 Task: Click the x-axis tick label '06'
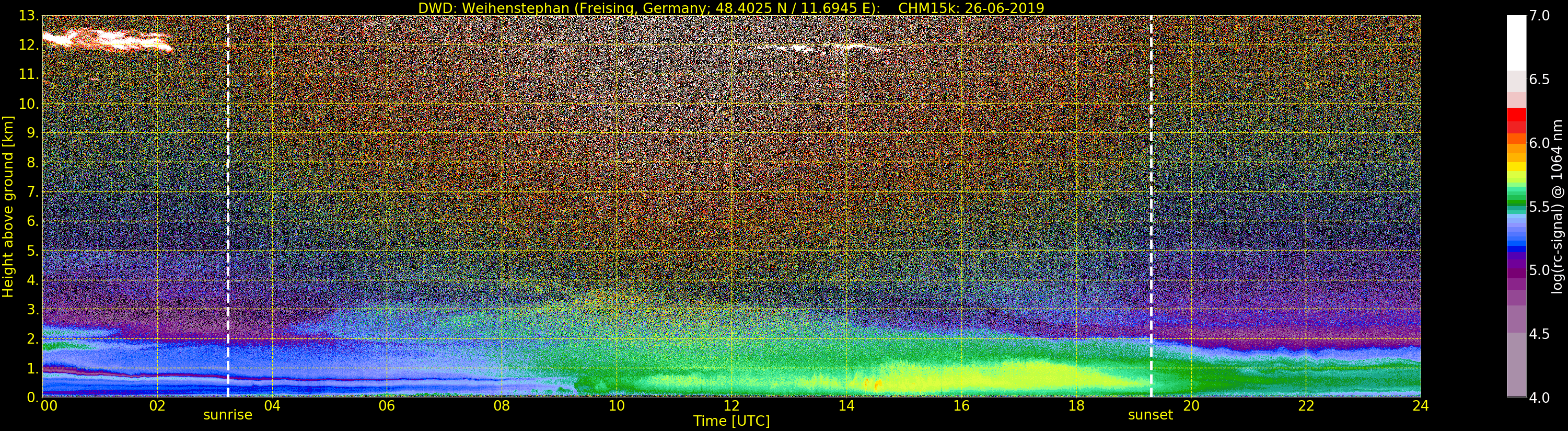click(x=387, y=405)
